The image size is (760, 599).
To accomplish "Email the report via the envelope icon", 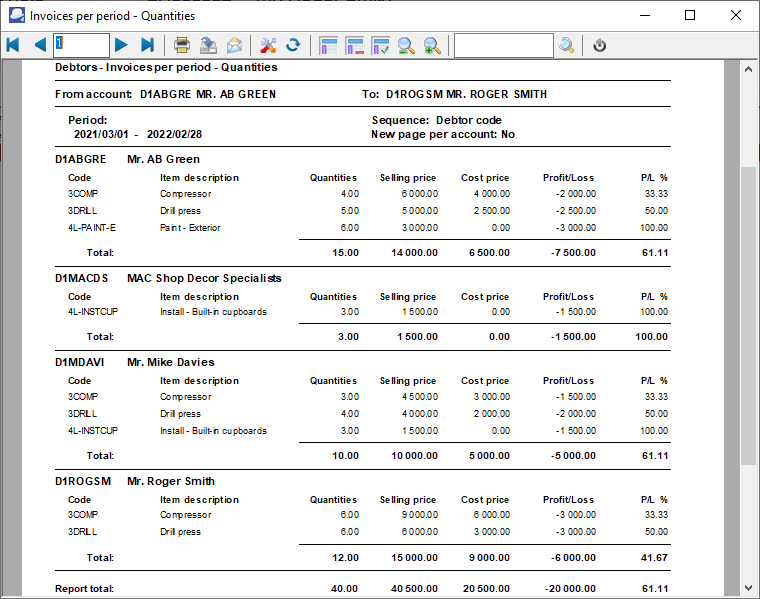I will tap(235, 45).
